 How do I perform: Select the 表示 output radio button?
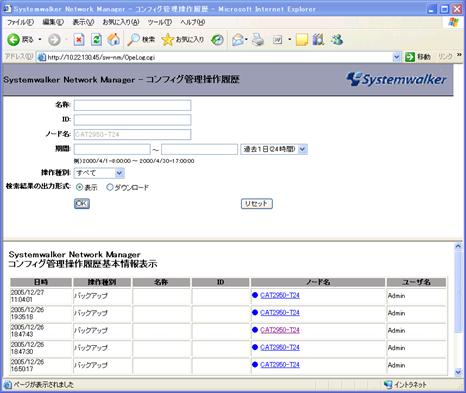pos(79,187)
